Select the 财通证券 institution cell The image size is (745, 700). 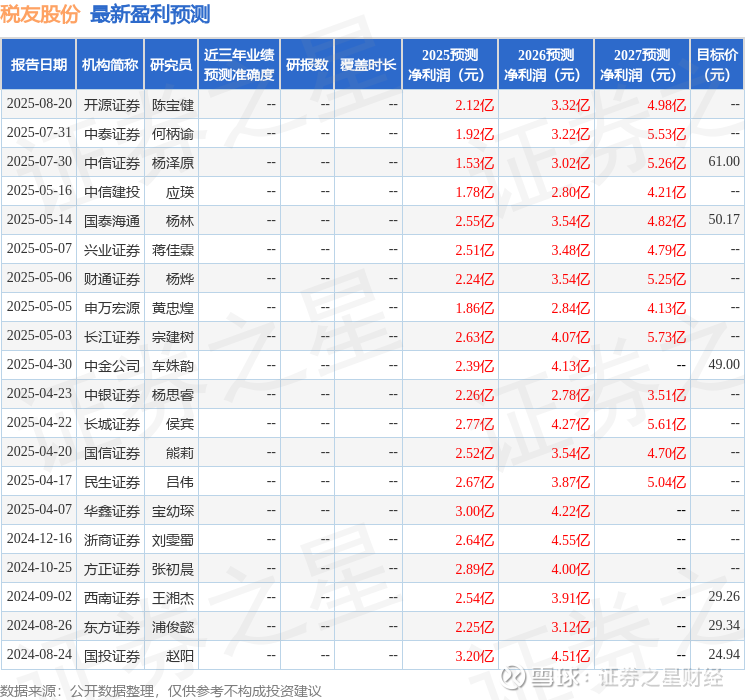click(112, 279)
